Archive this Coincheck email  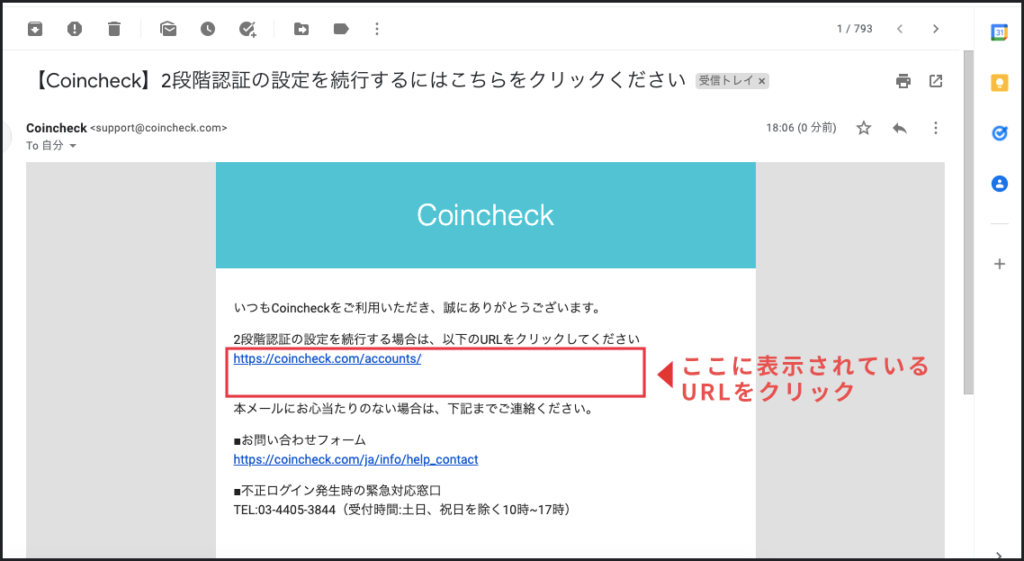(x=35, y=29)
